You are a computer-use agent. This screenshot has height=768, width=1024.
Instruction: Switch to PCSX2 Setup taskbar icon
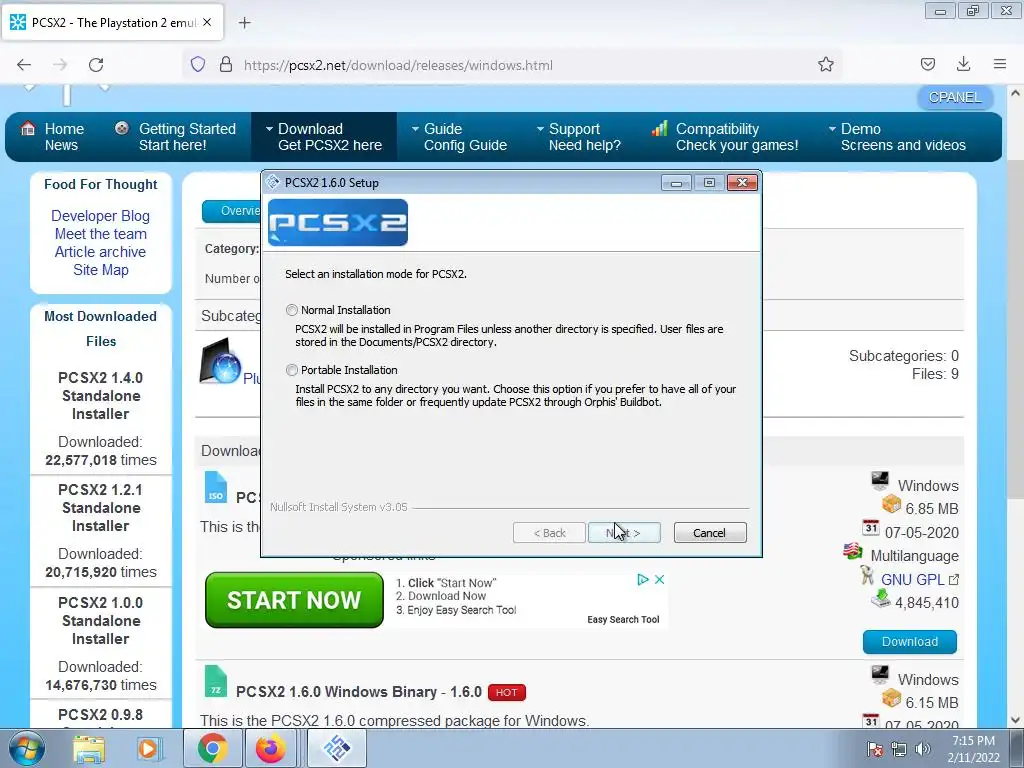pyautogui.click(x=337, y=748)
